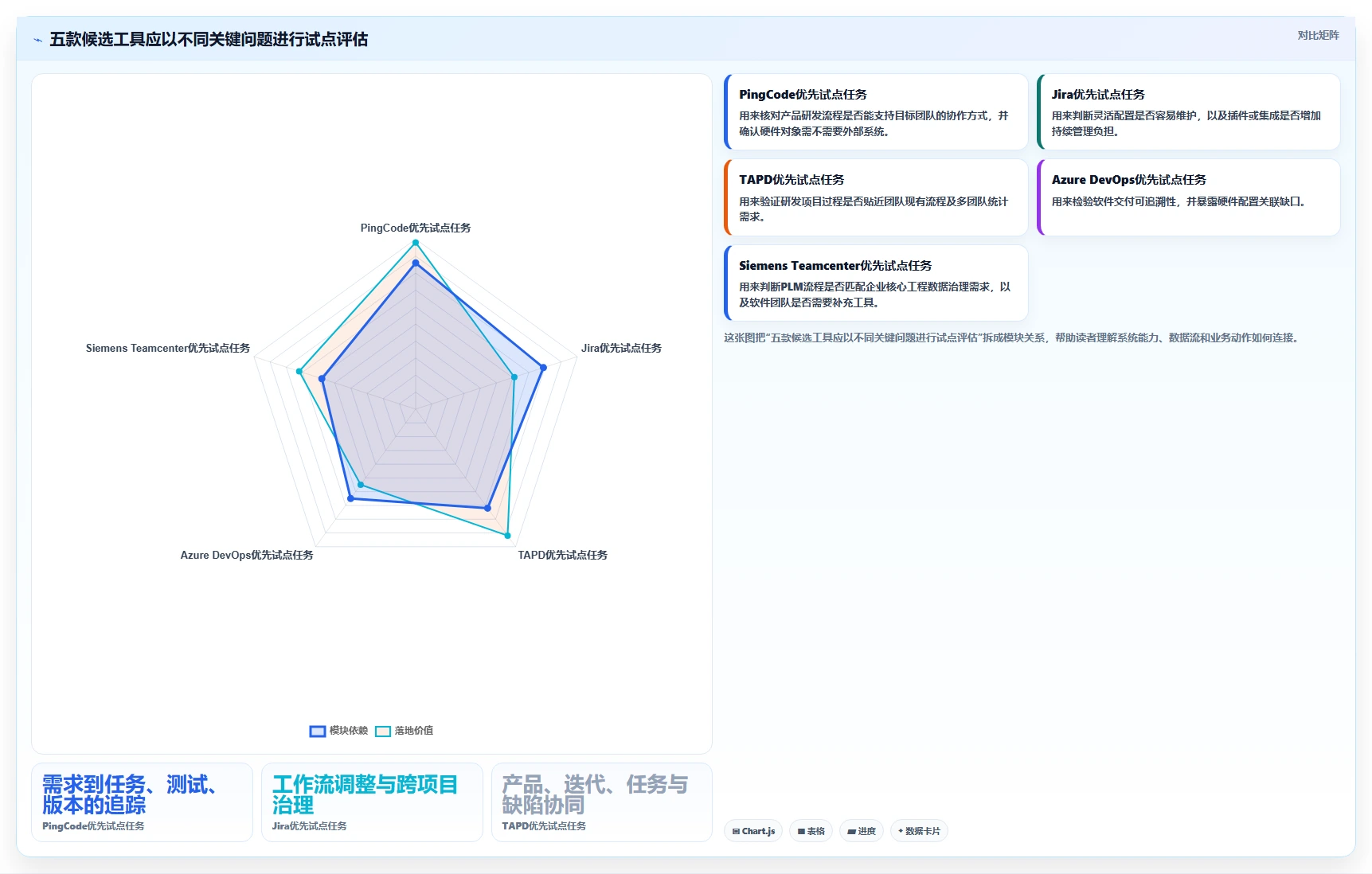Screen dimensions: 1372x874
Task: Select the 落地价值 point on the TAPD axis
Action: click(x=507, y=536)
